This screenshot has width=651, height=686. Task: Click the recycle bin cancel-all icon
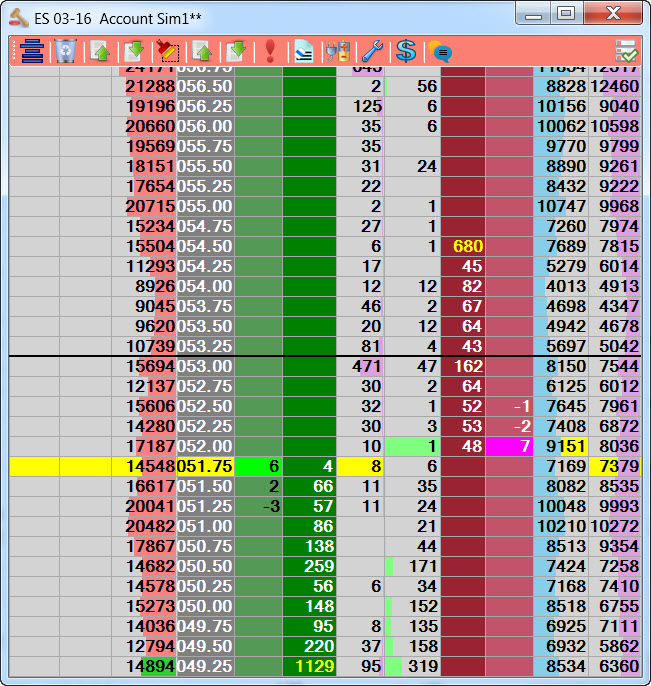66,51
